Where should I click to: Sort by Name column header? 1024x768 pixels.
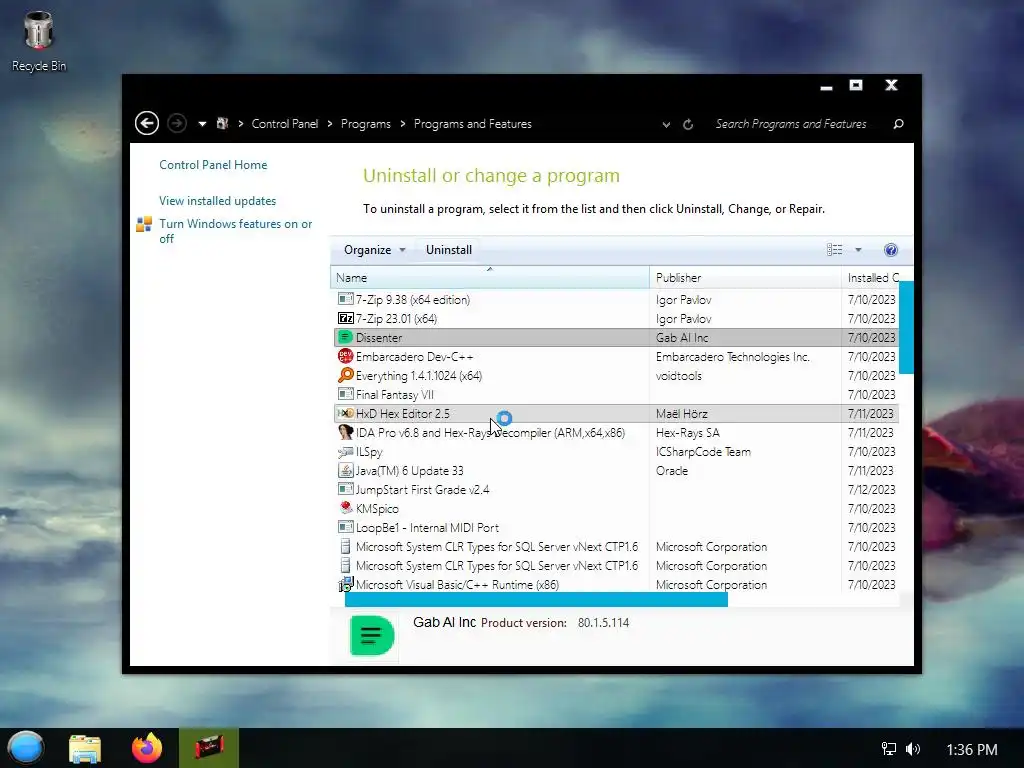(x=490, y=278)
